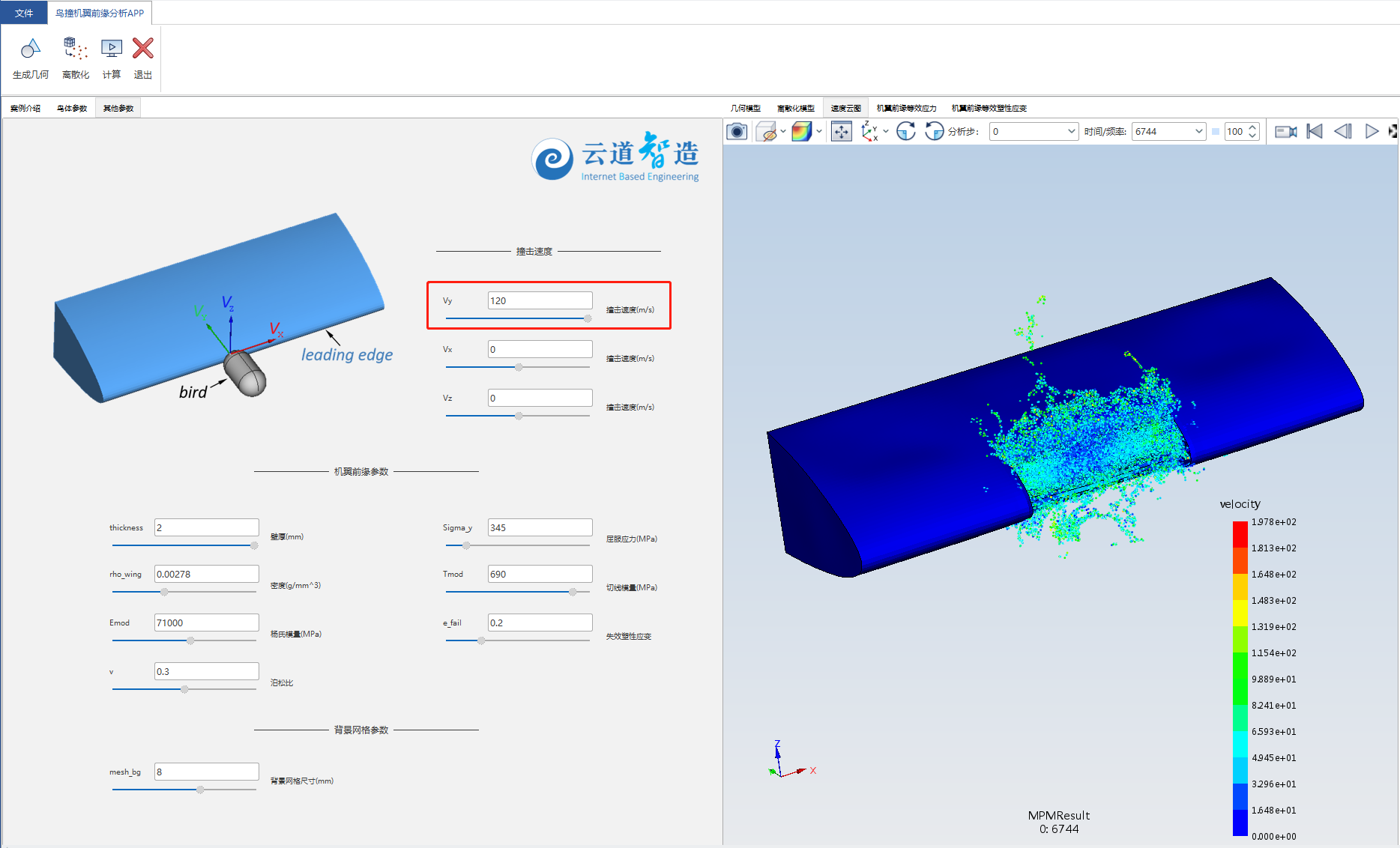The image size is (1400, 848).
Task: Click the Sigma_y input field with 345
Action: tap(540, 527)
